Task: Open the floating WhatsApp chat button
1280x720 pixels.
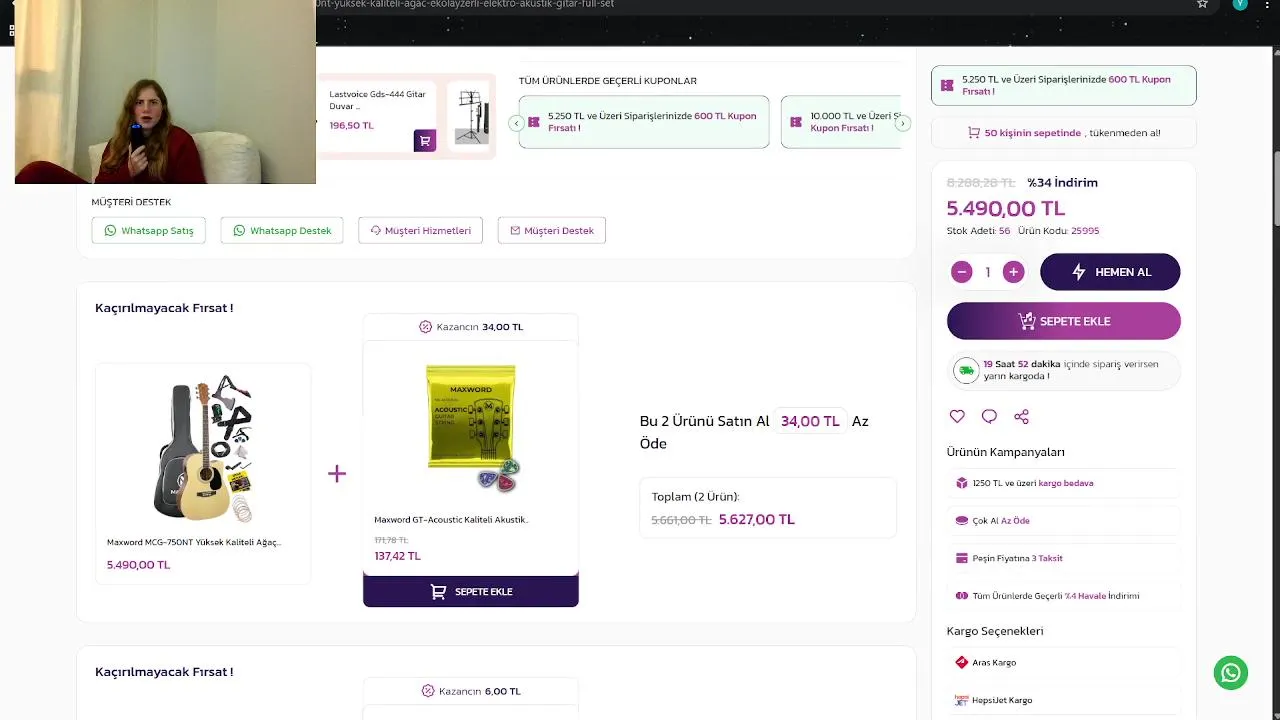Action: (1231, 672)
